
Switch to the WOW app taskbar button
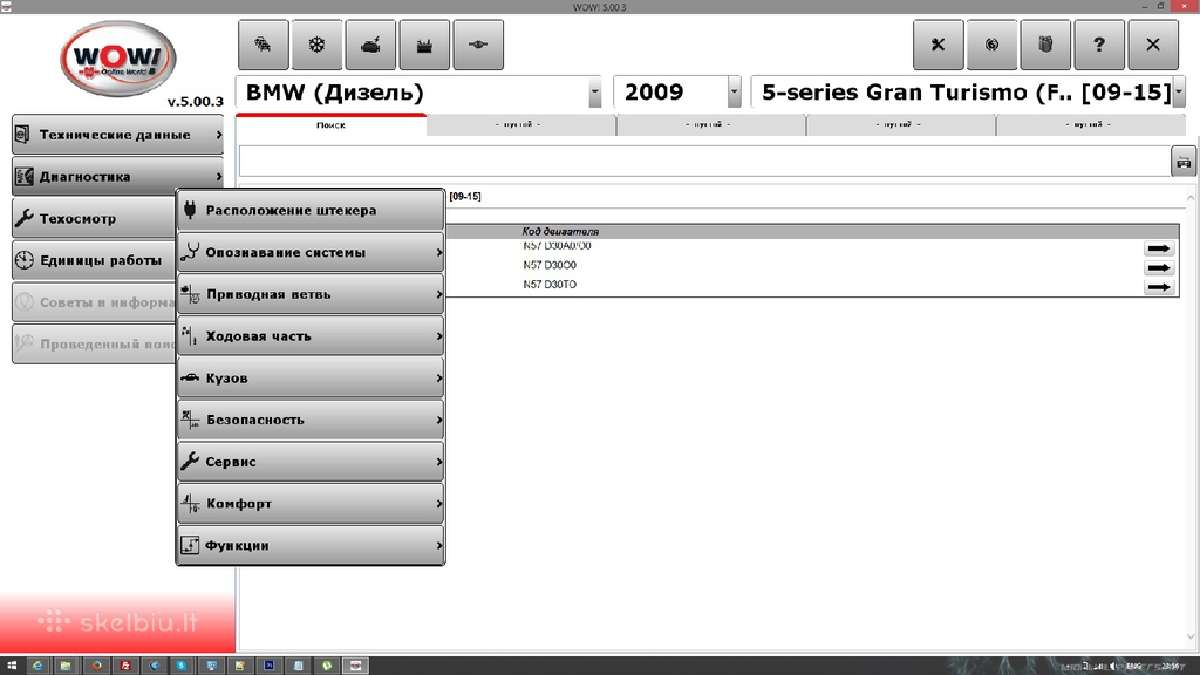[355, 665]
